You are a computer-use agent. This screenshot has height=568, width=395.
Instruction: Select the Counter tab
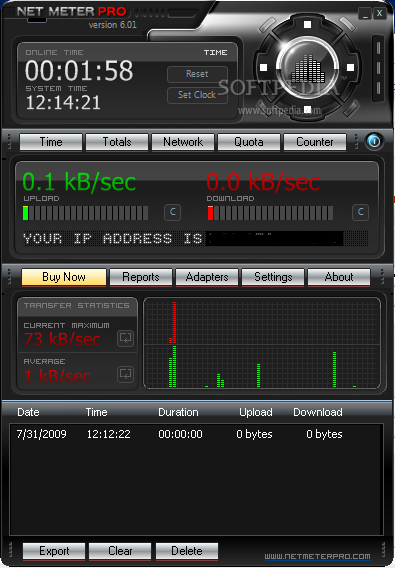point(315,142)
